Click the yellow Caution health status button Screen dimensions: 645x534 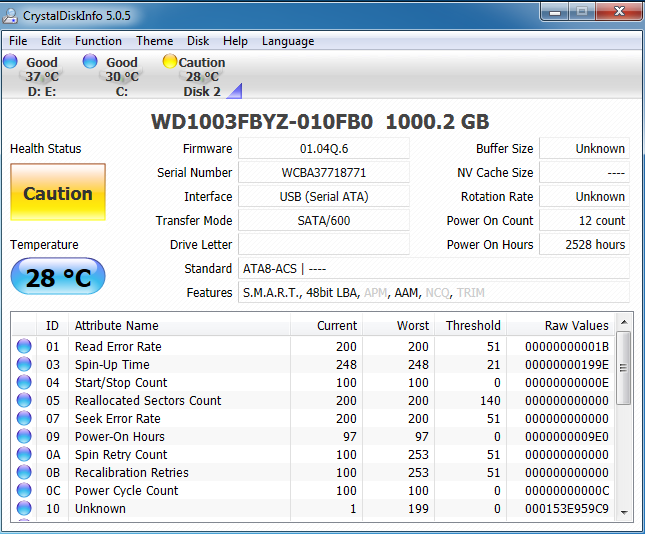pyautogui.click(x=57, y=193)
